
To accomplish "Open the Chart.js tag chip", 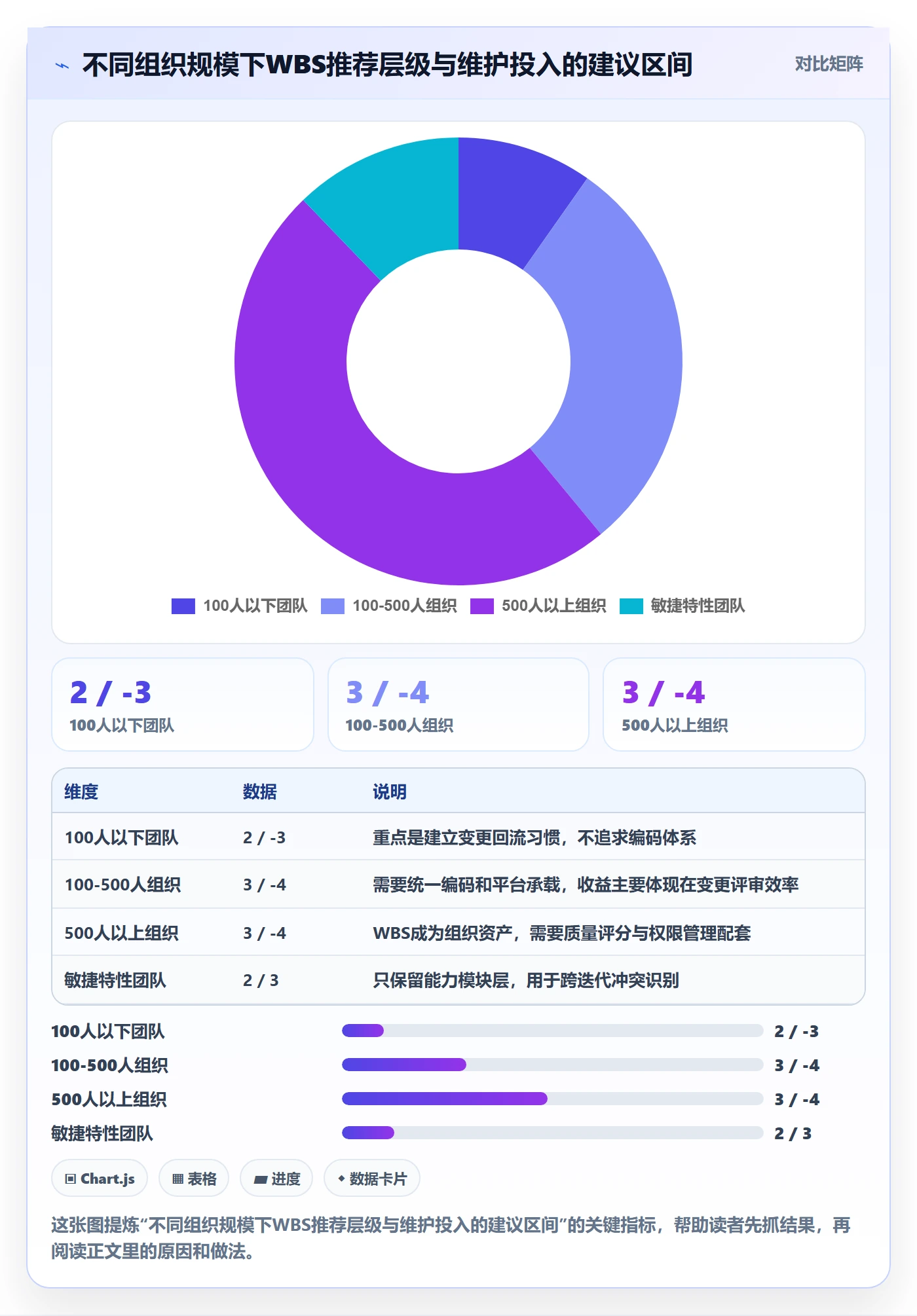I will (100, 1179).
